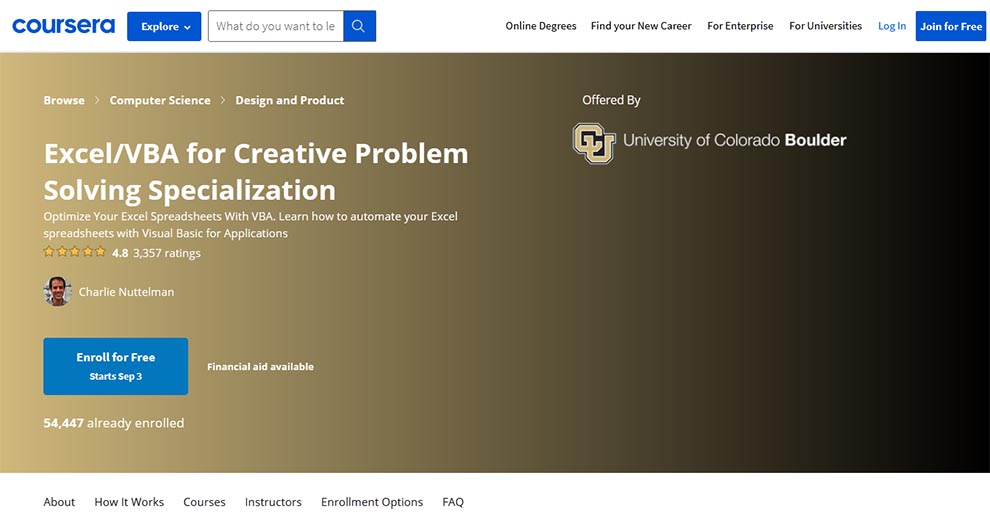This screenshot has height=528, width=990.
Task: Go to For Universities page
Action: pyautogui.click(x=825, y=26)
